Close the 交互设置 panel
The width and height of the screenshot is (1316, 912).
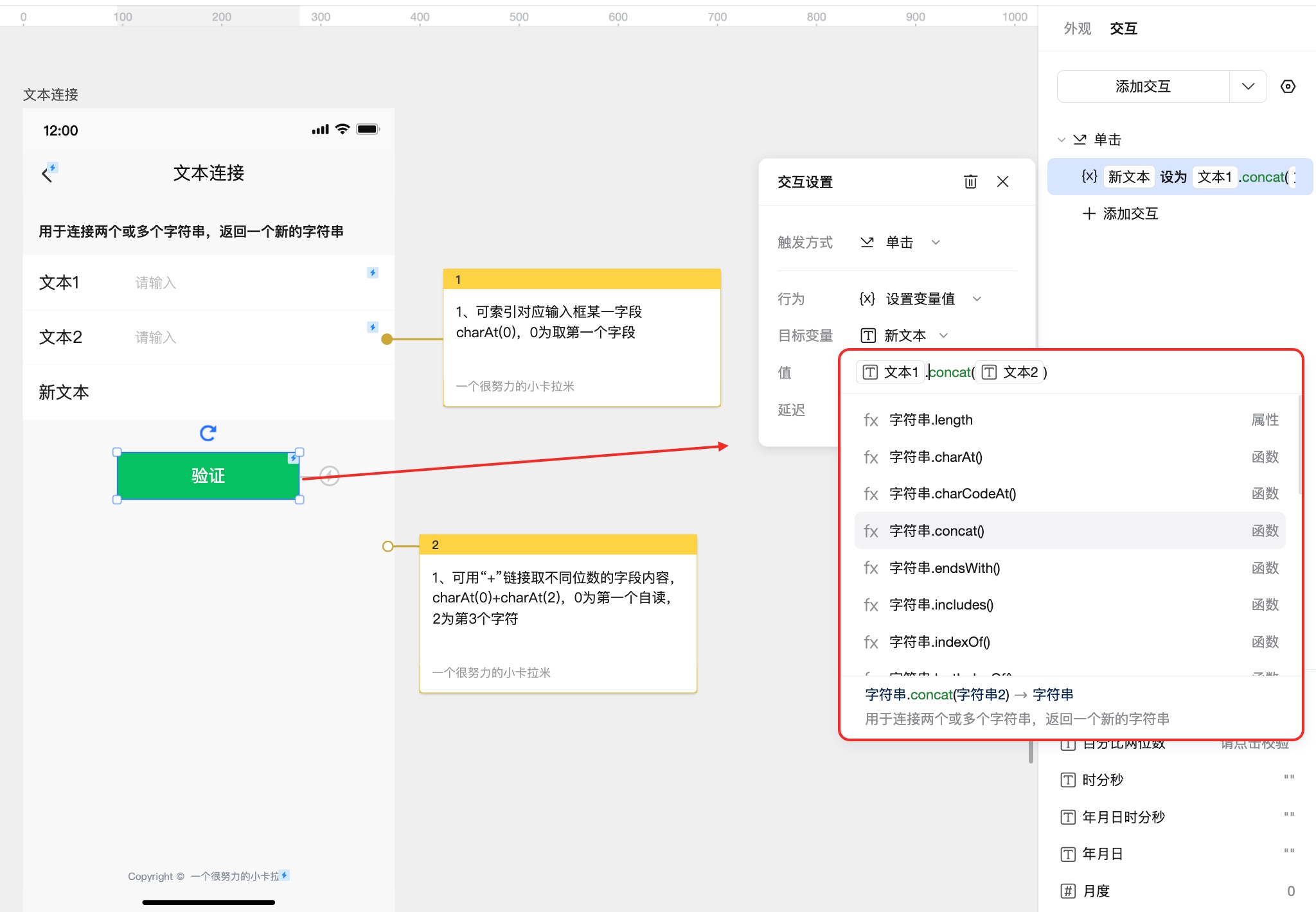(1002, 182)
